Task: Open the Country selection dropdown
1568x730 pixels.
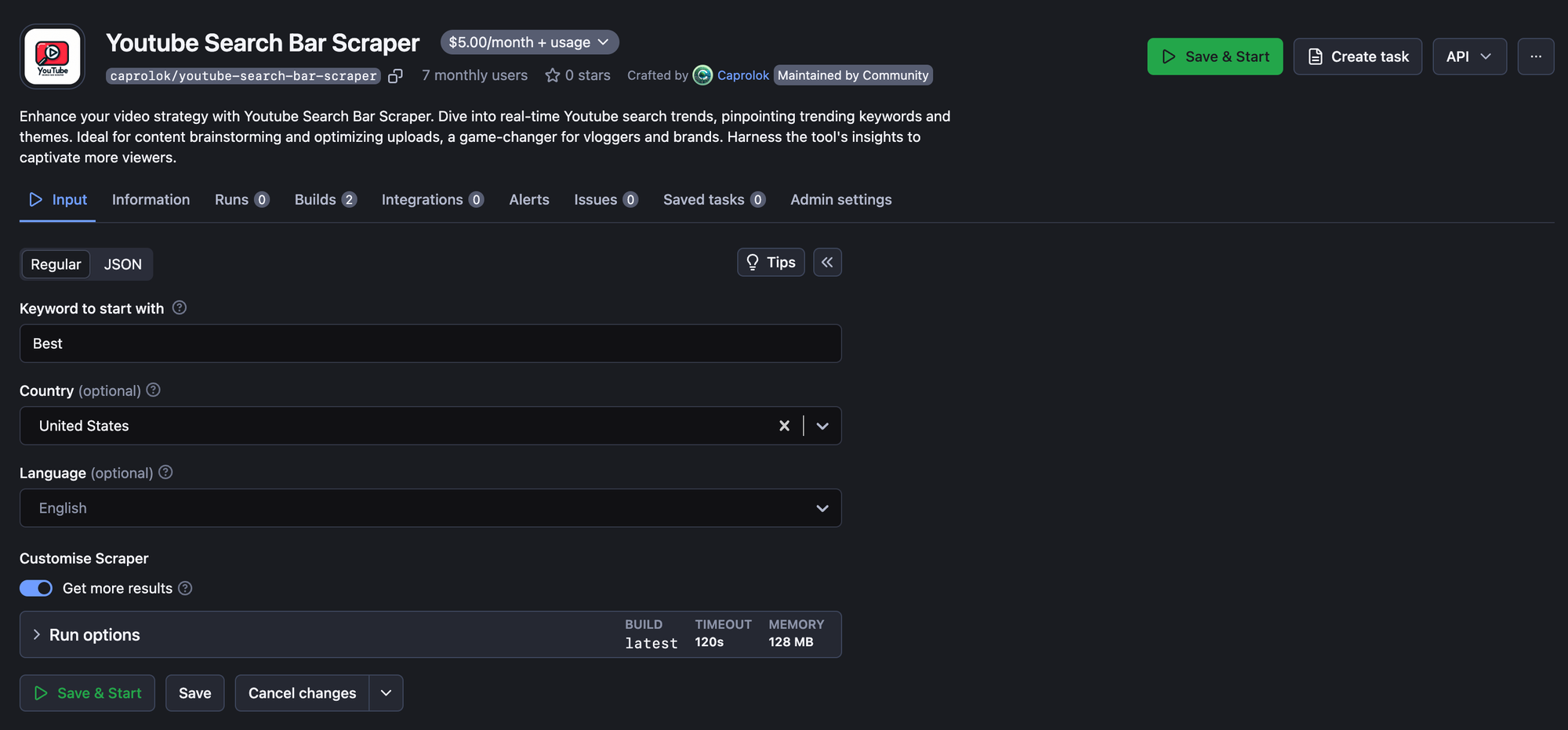Action: point(822,426)
